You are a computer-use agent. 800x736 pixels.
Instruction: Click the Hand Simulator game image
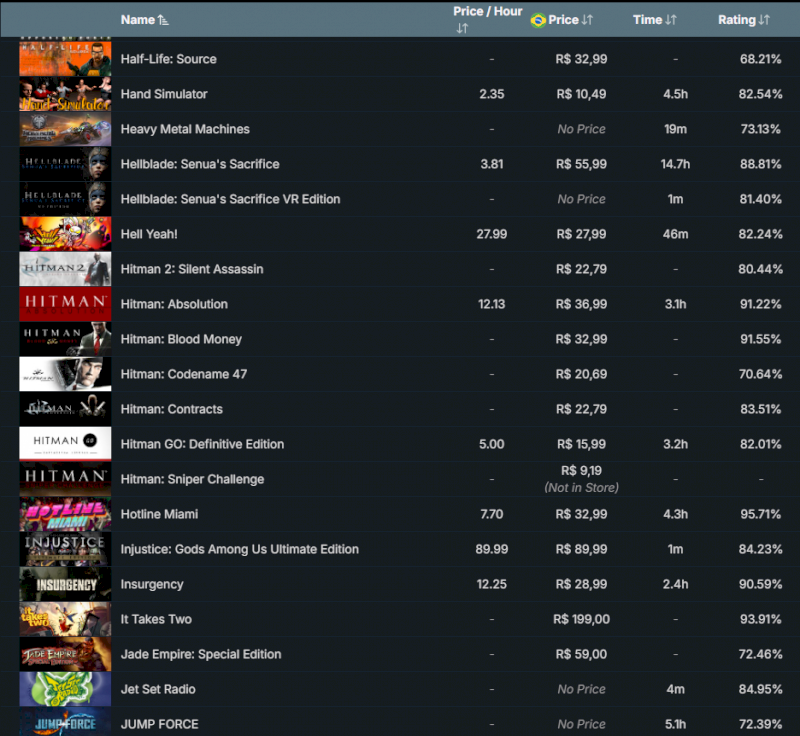click(65, 94)
